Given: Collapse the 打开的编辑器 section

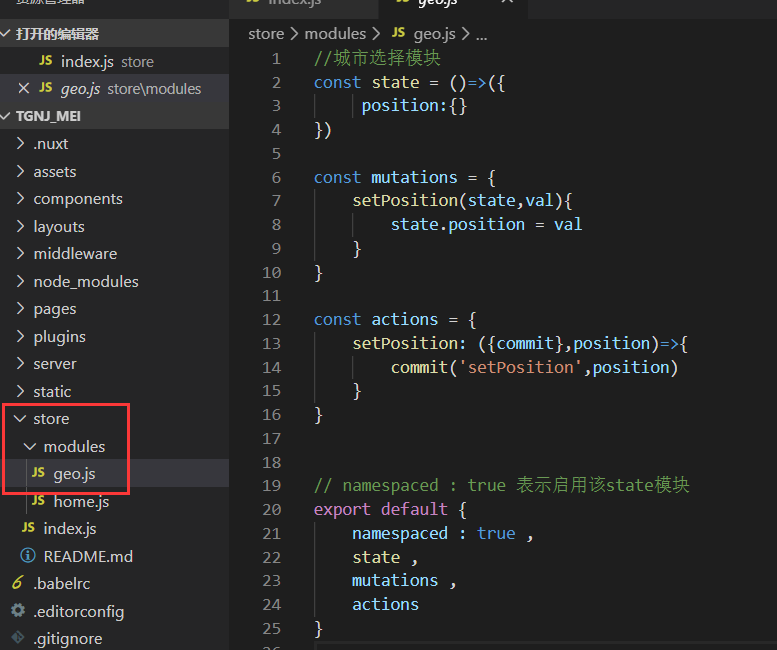Looking at the screenshot, I should pyautogui.click(x=8, y=34).
